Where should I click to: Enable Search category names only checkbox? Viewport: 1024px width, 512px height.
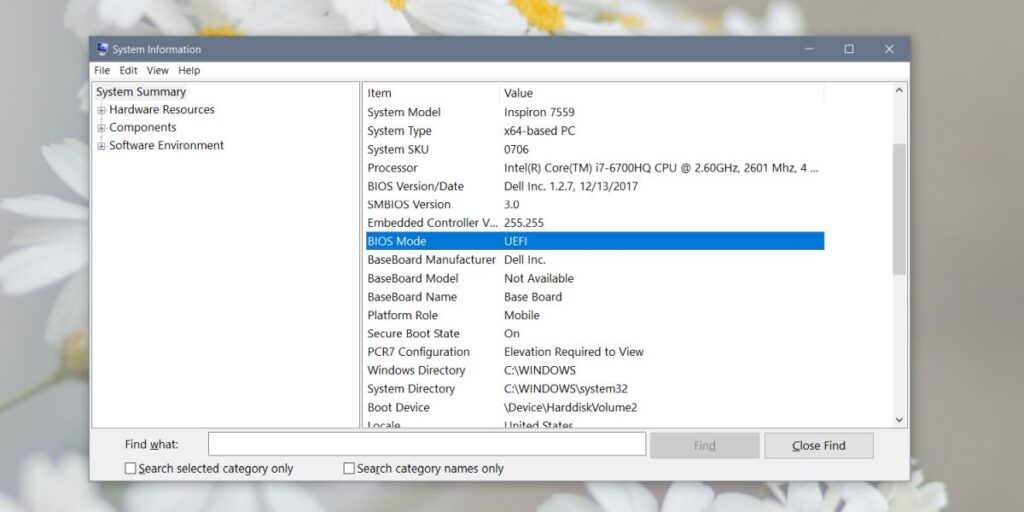(349, 468)
